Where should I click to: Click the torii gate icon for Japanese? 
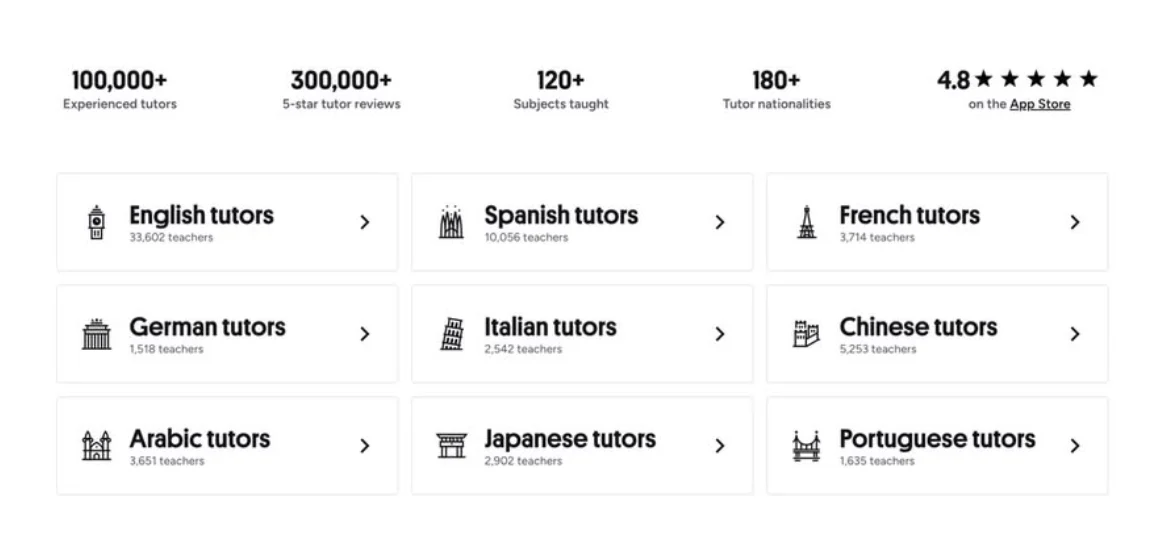tap(451, 446)
